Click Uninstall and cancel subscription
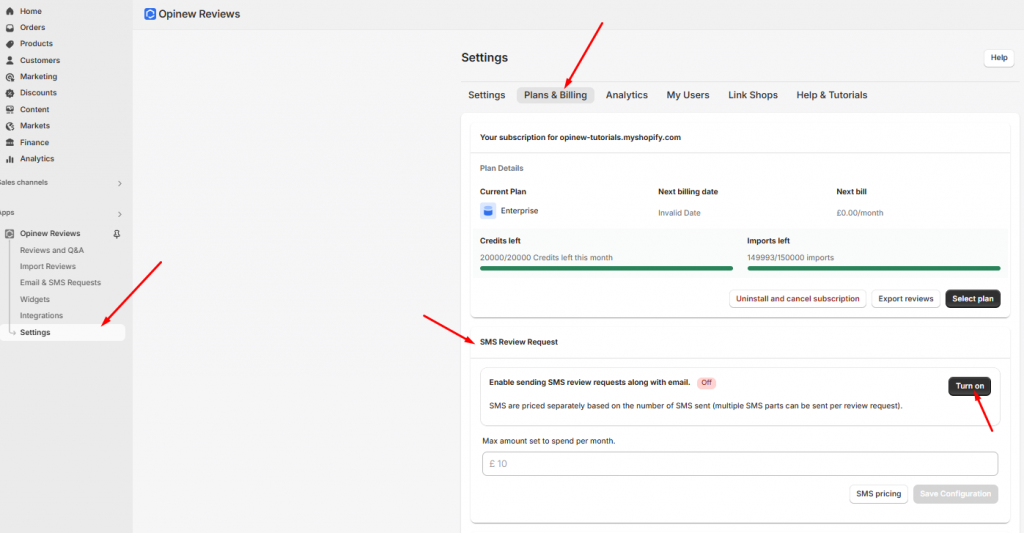 coord(797,299)
